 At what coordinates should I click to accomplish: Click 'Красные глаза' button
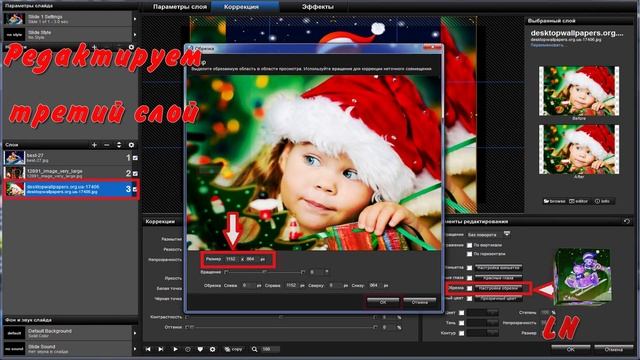click(499, 278)
